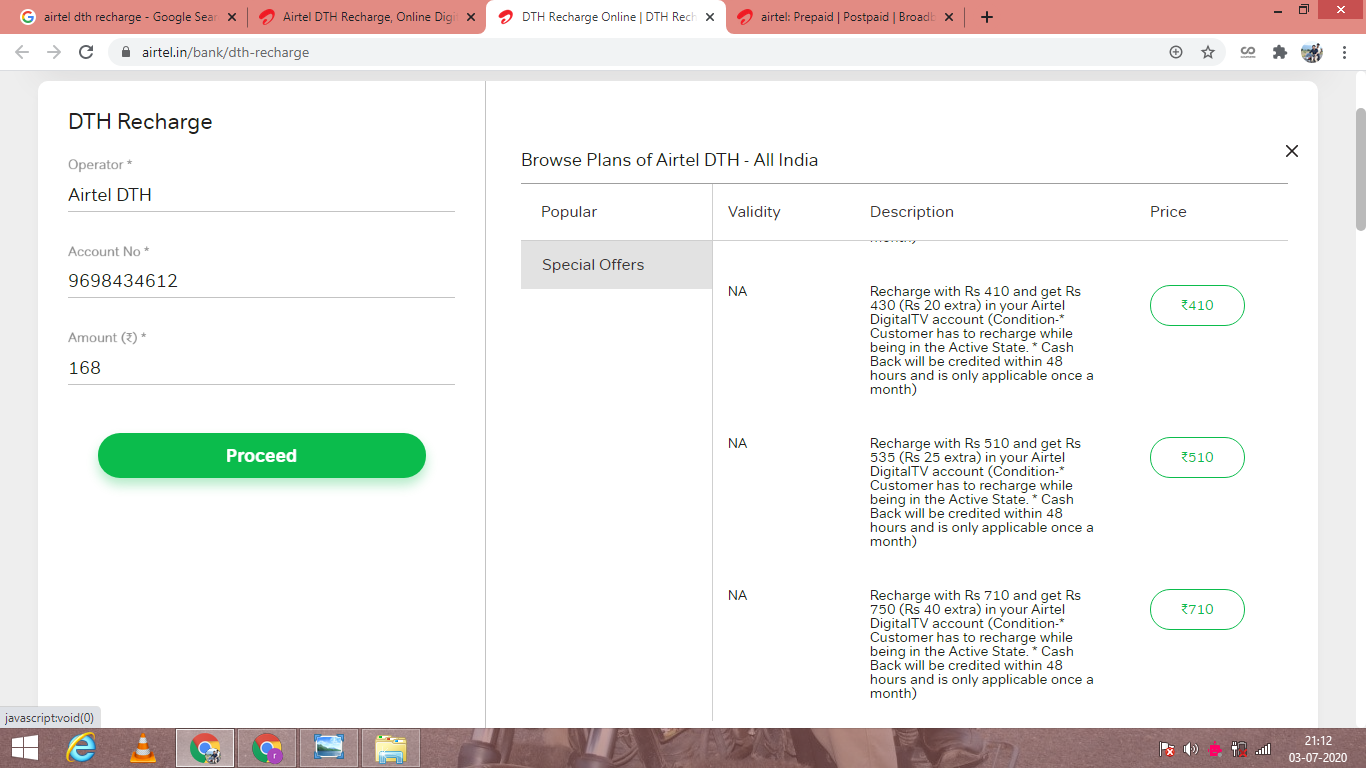
Task: Click the Validity column header
Action: click(x=754, y=212)
